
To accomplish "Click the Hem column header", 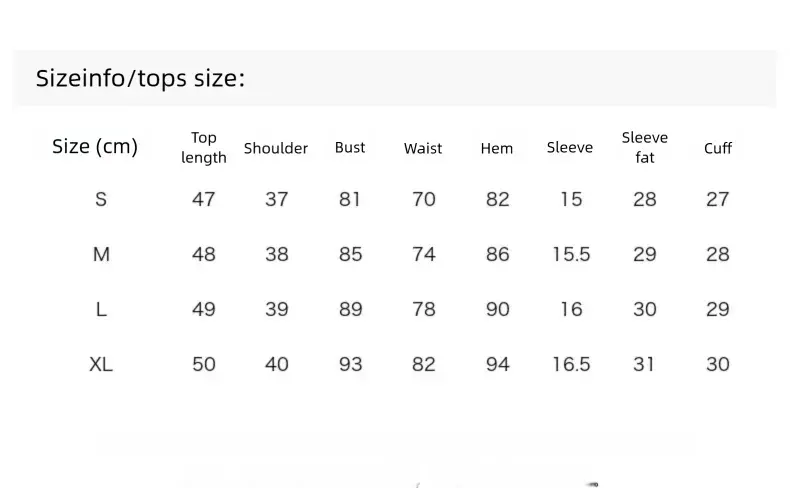I will click(496, 148).
